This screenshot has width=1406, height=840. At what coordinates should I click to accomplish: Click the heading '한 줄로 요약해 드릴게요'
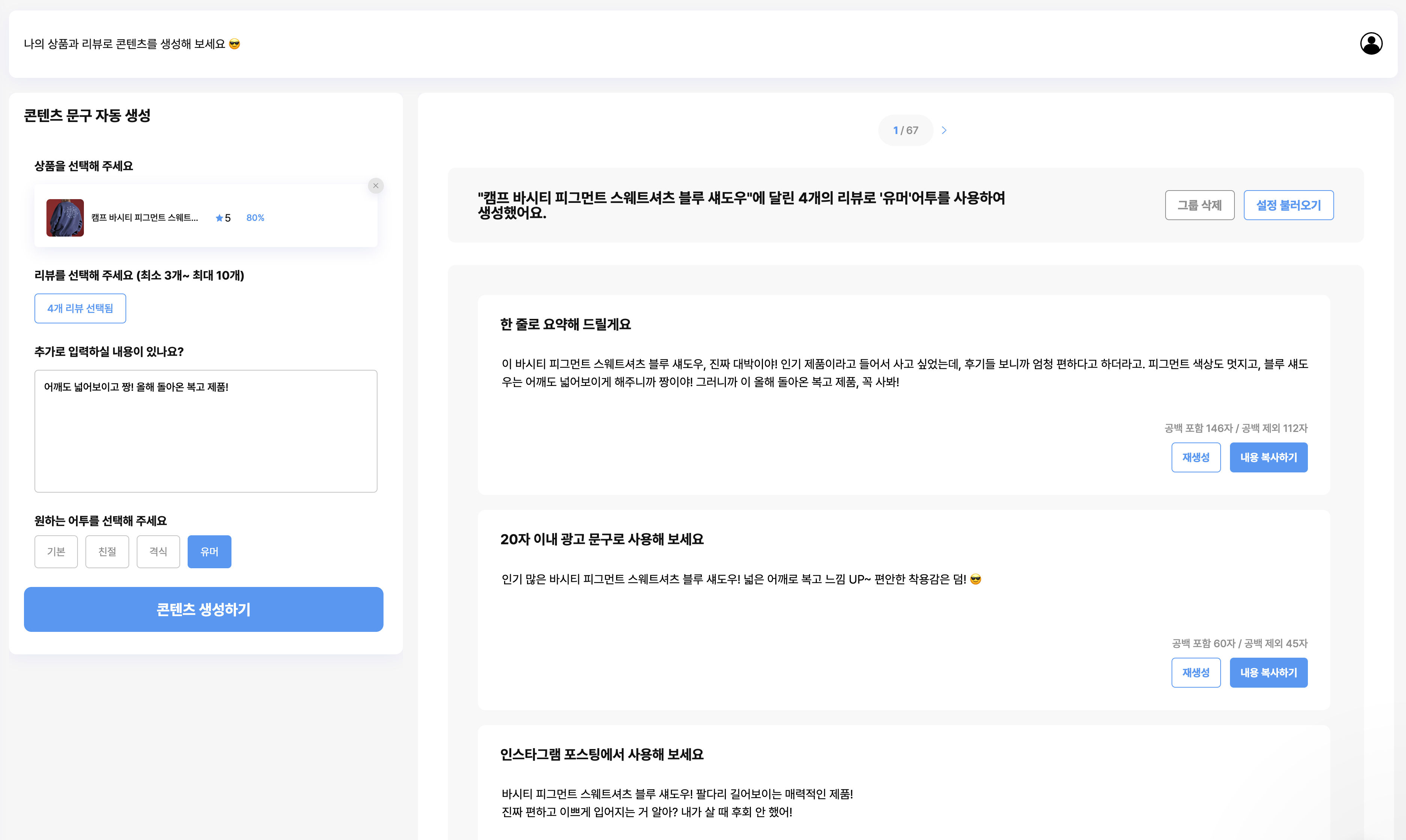(x=565, y=324)
